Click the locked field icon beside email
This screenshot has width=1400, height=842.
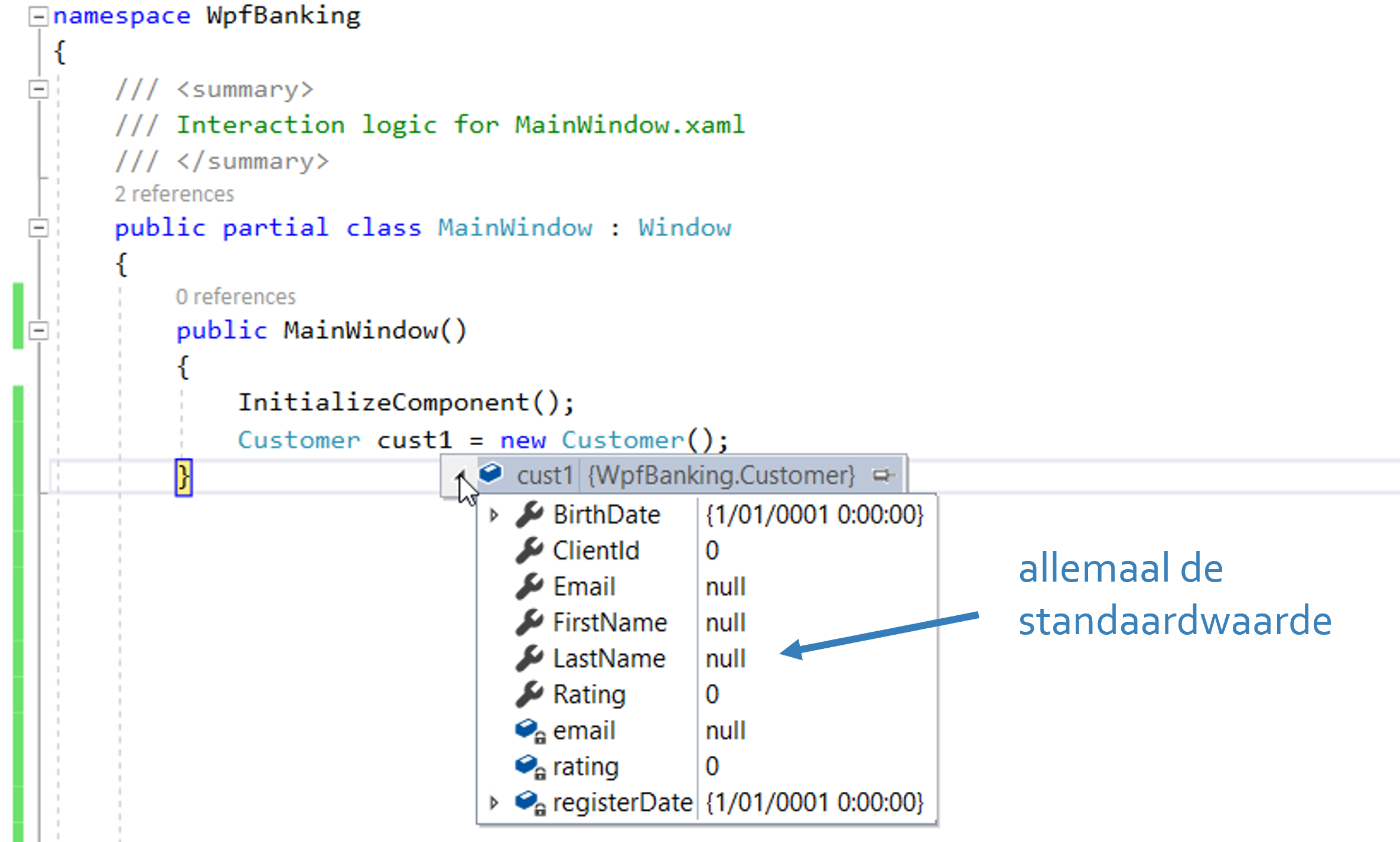click(x=529, y=731)
